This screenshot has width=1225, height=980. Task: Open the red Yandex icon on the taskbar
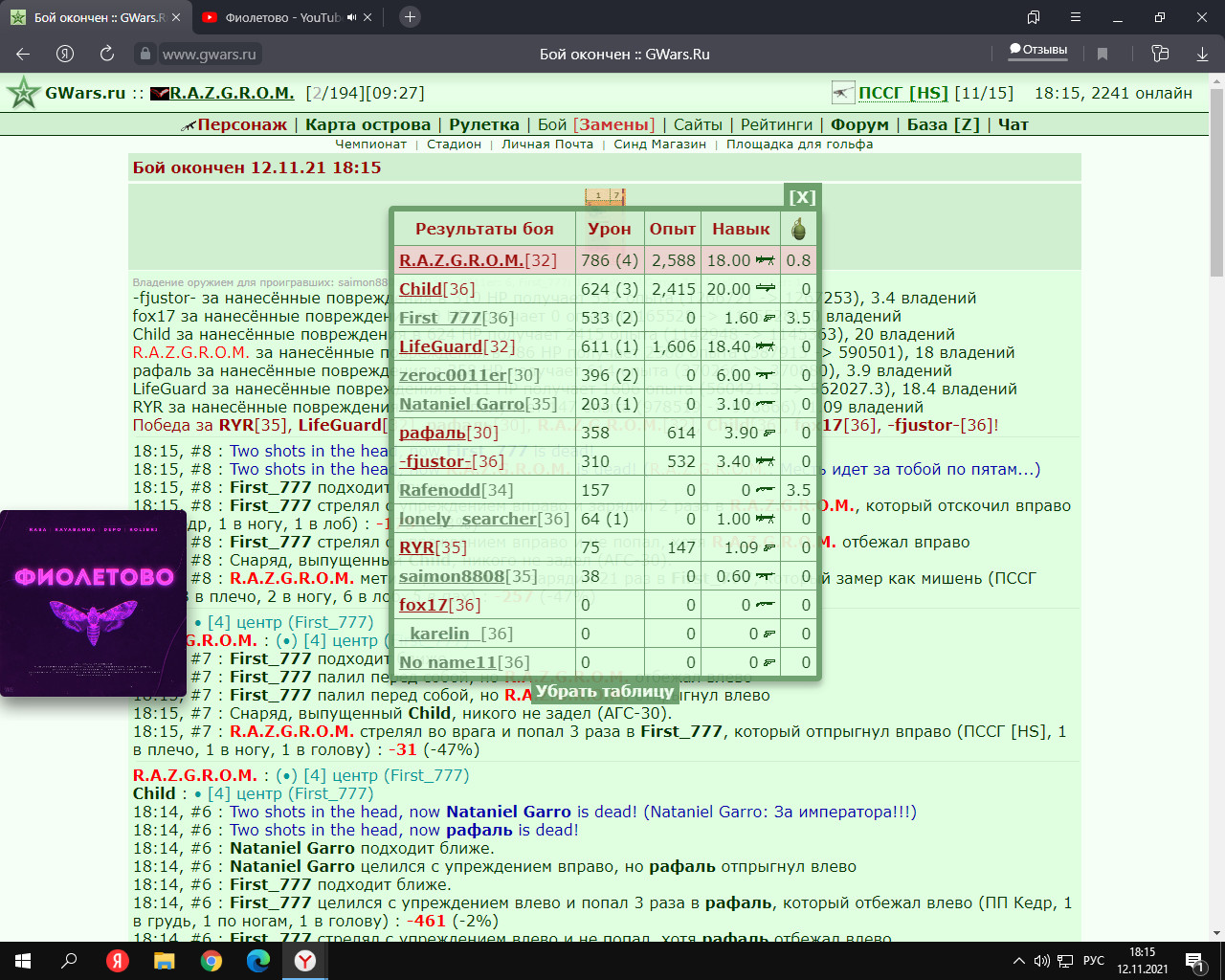pyautogui.click(x=118, y=961)
